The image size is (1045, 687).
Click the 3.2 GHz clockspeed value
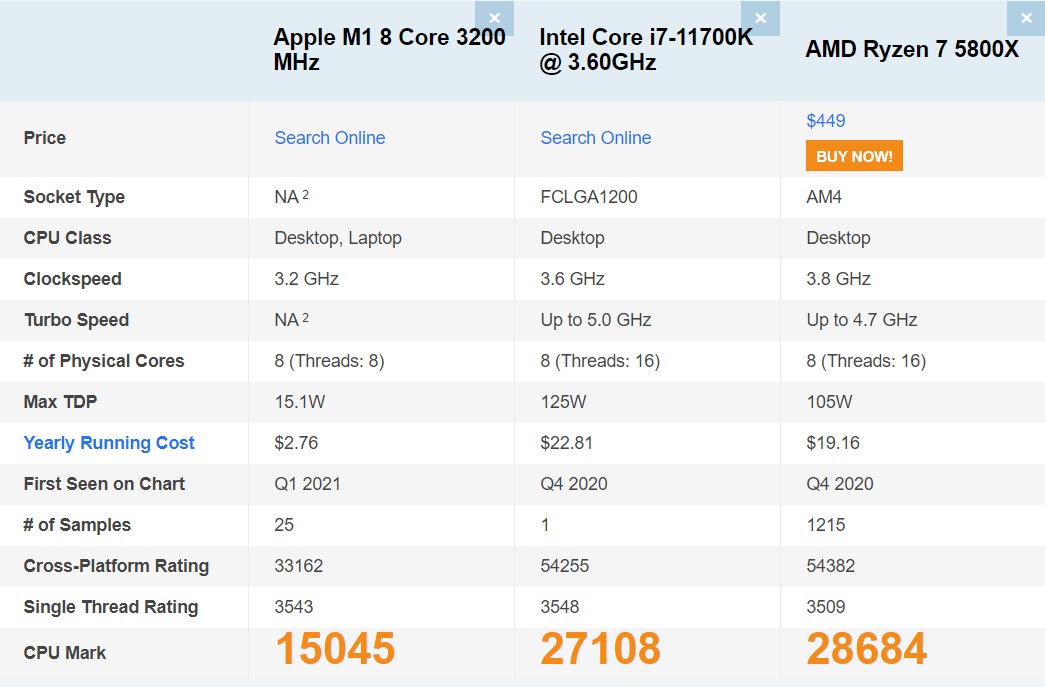[x=307, y=279]
